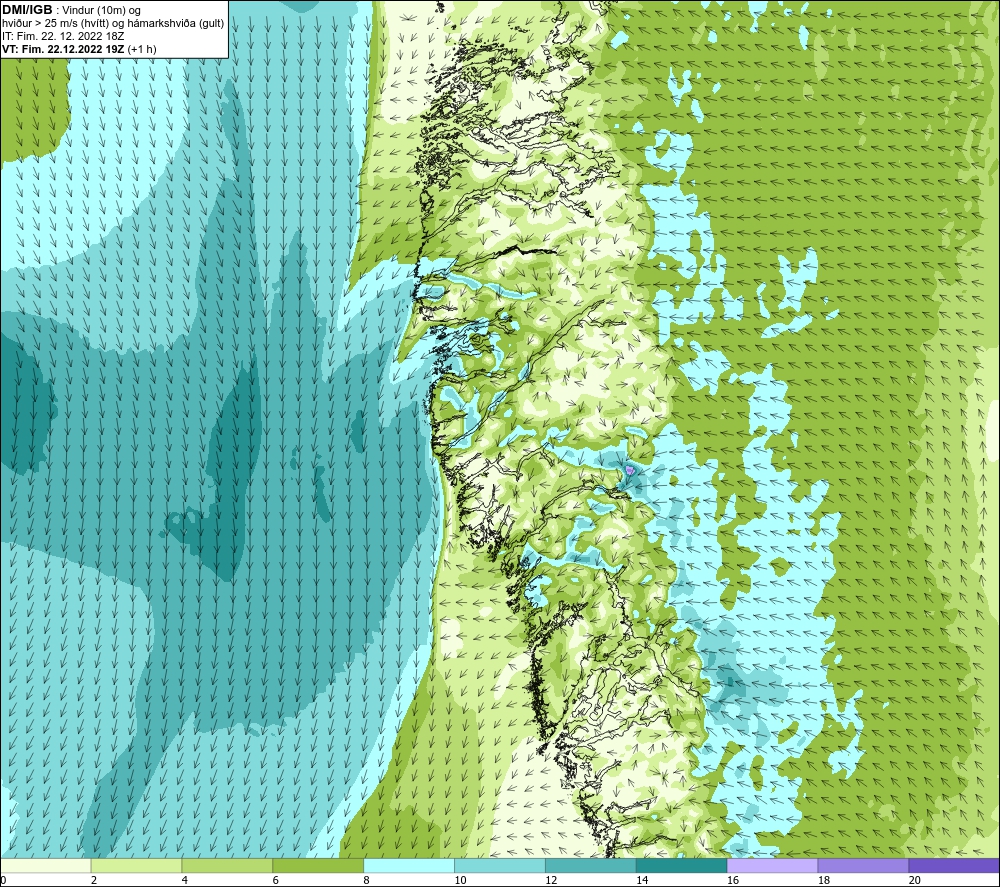Click the 8–10 m/s light cyan legend swatch
This screenshot has height=887, width=1000.
409,865
